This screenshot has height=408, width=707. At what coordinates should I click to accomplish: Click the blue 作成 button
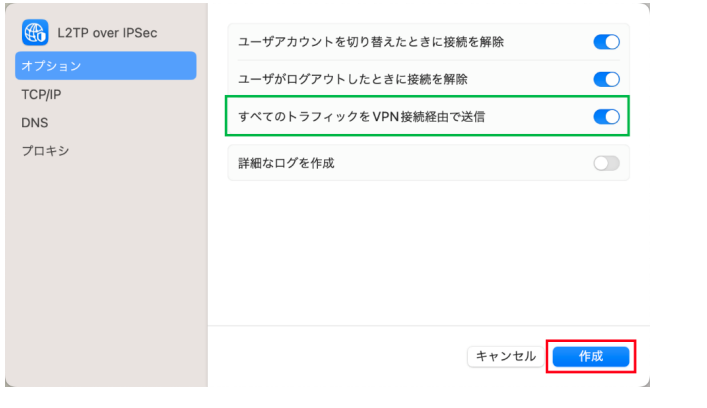(x=591, y=357)
